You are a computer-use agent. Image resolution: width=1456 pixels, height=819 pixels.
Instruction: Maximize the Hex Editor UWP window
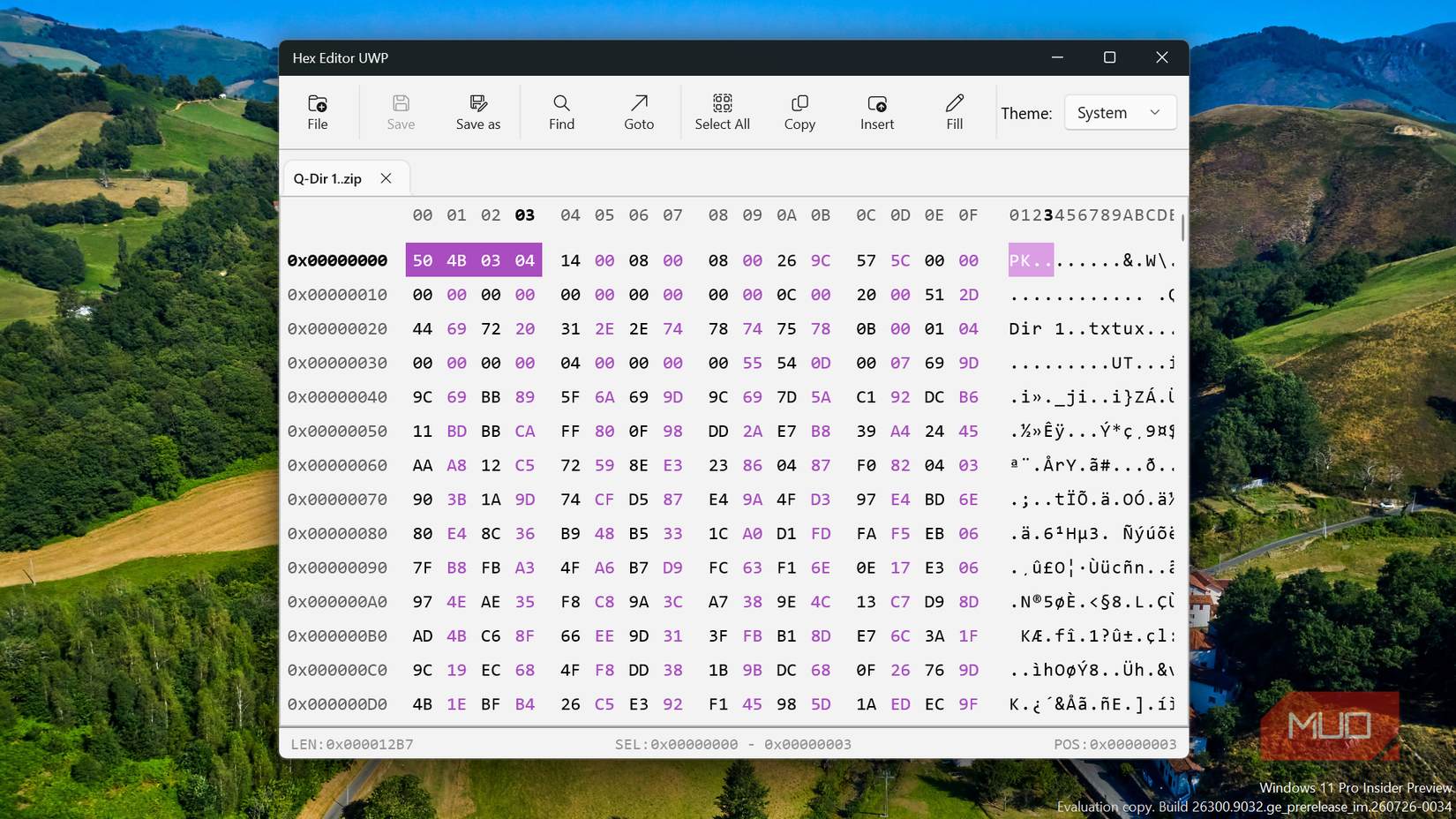pyautogui.click(x=1109, y=57)
